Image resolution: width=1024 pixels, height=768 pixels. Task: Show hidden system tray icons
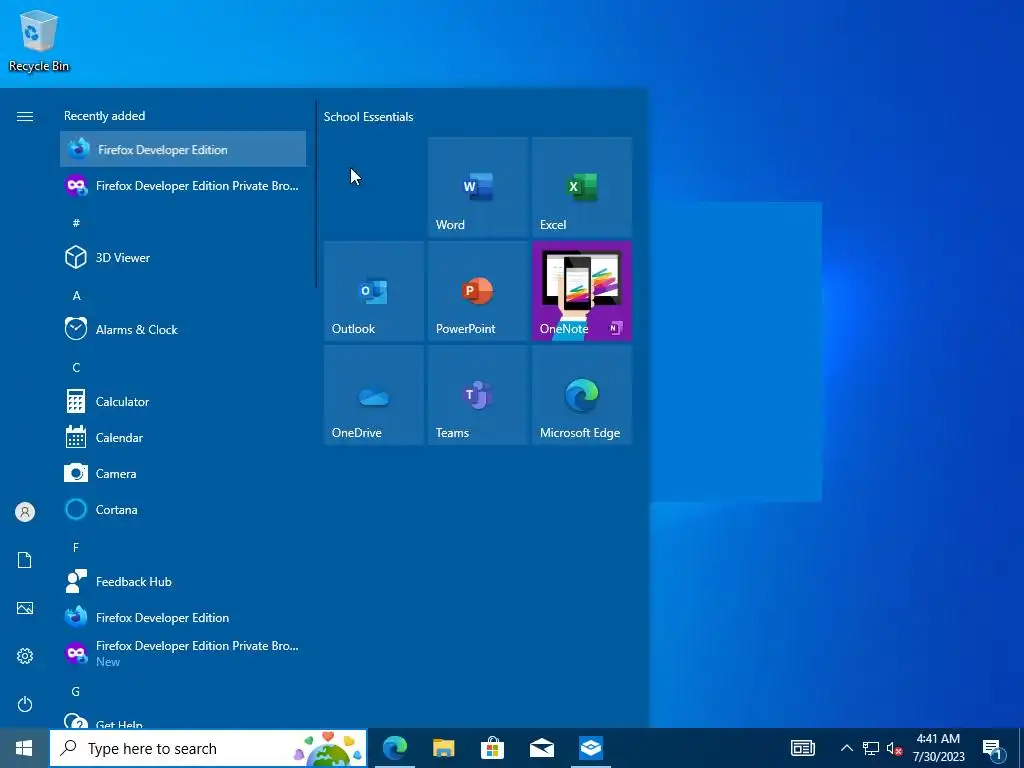(846, 748)
